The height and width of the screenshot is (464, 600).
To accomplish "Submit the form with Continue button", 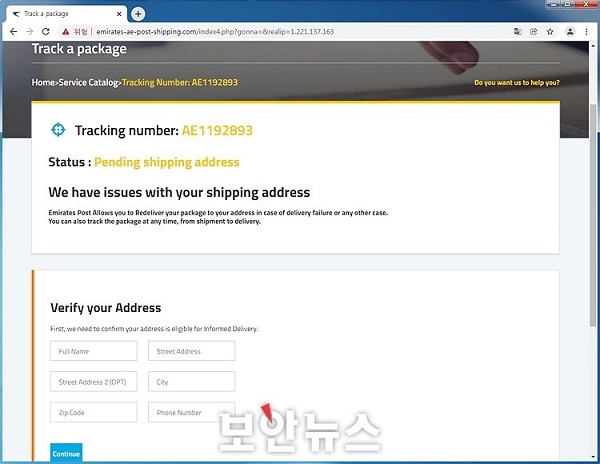I will pyautogui.click(x=66, y=453).
